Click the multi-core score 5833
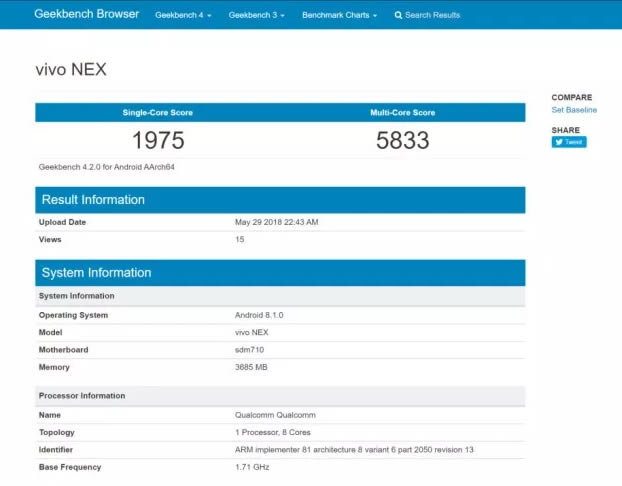 pyautogui.click(x=402, y=141)
